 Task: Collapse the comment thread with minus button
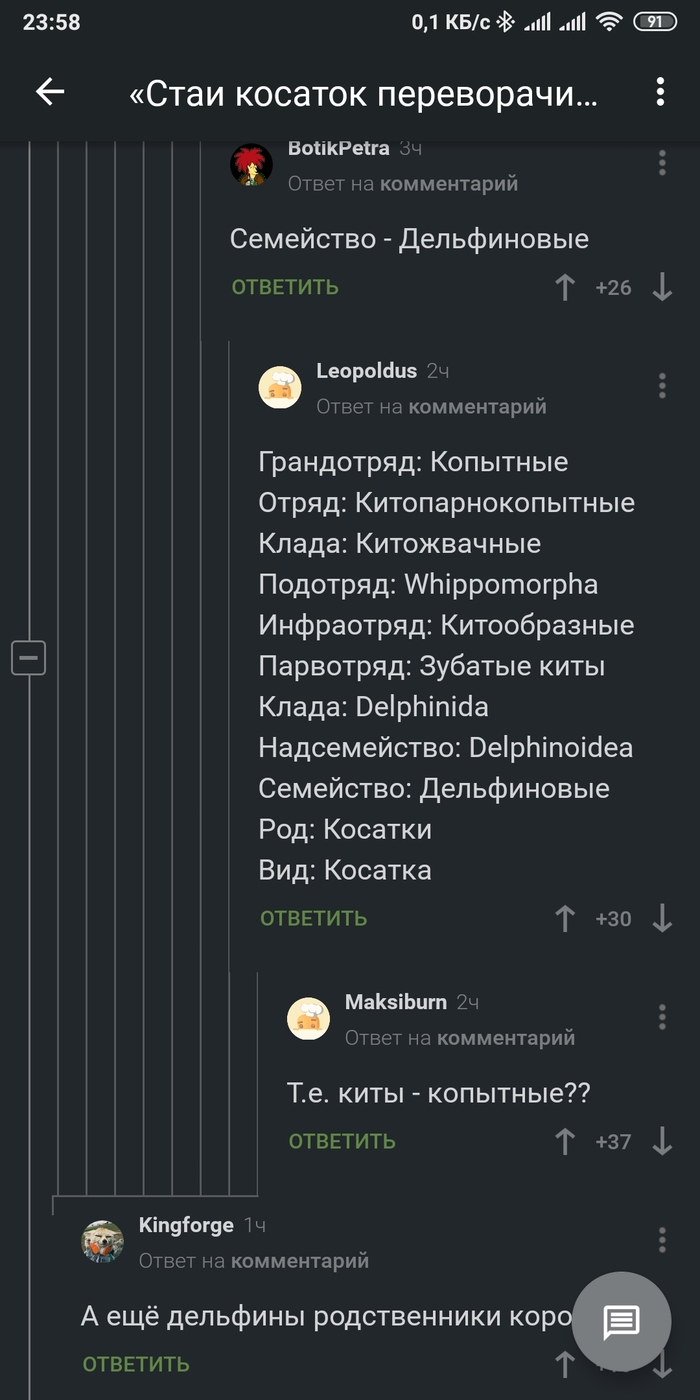coord(29,657)
